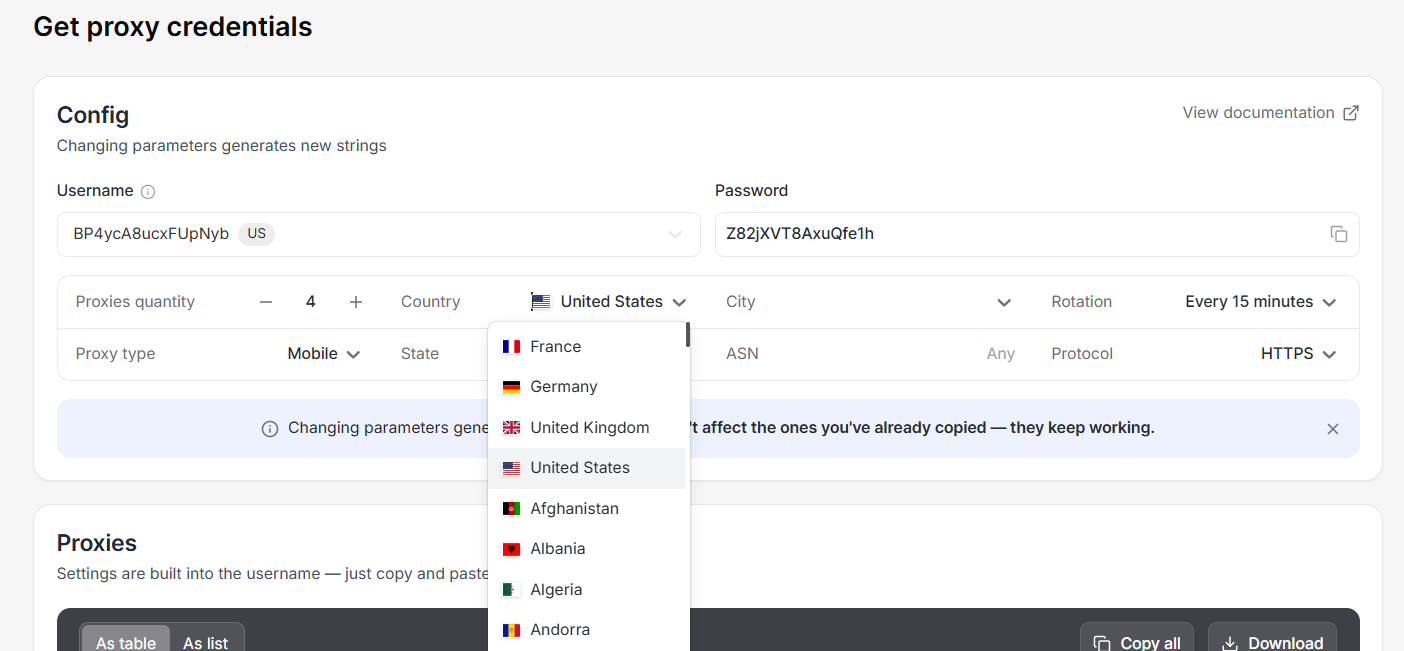Image resolution: width=1404 pixels, height=651 pixels.
Task: Click the username text BP4ycA8ucxFUpNyb
Action: 151,234
